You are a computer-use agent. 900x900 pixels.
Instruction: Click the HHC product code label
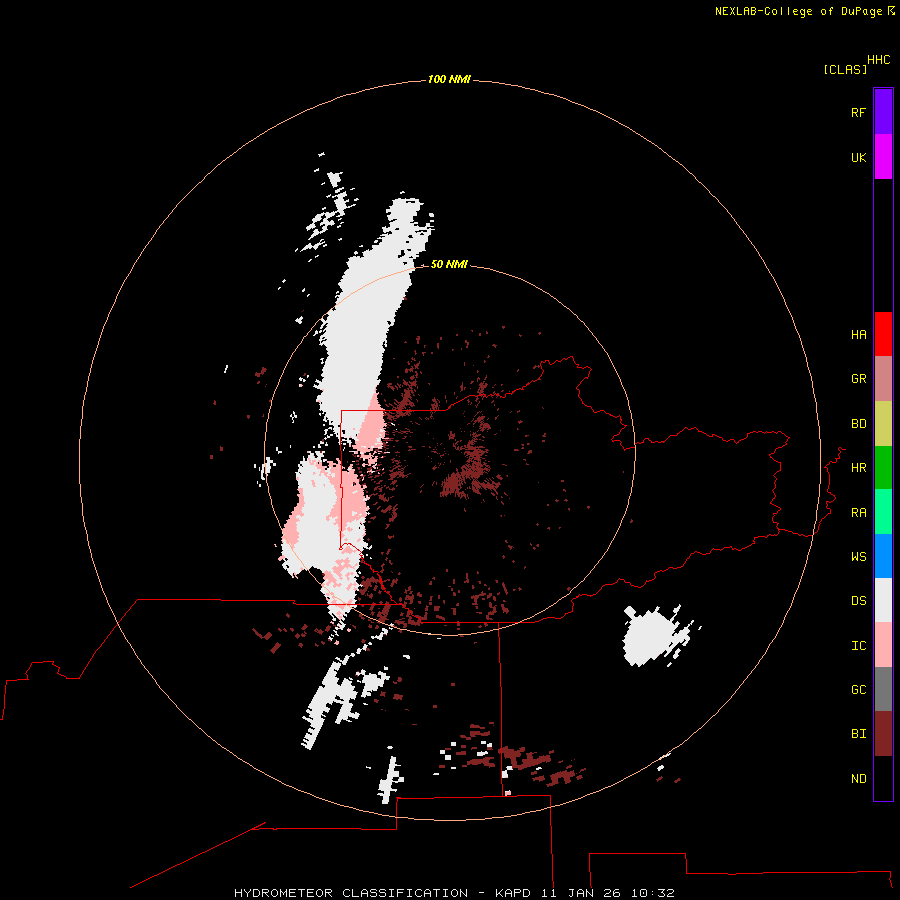[878, 60]
